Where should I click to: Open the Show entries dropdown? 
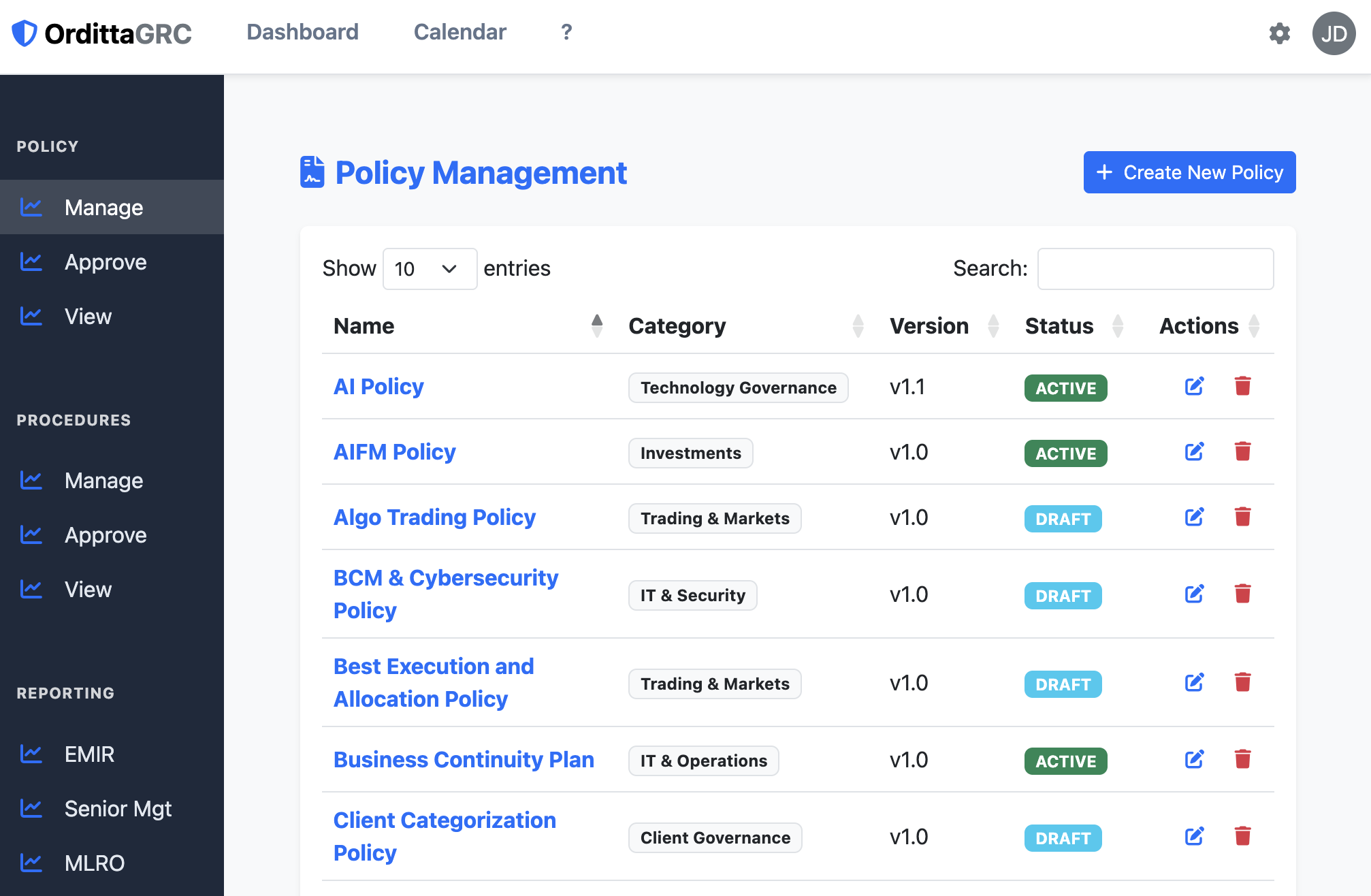(x=430, y=269)
